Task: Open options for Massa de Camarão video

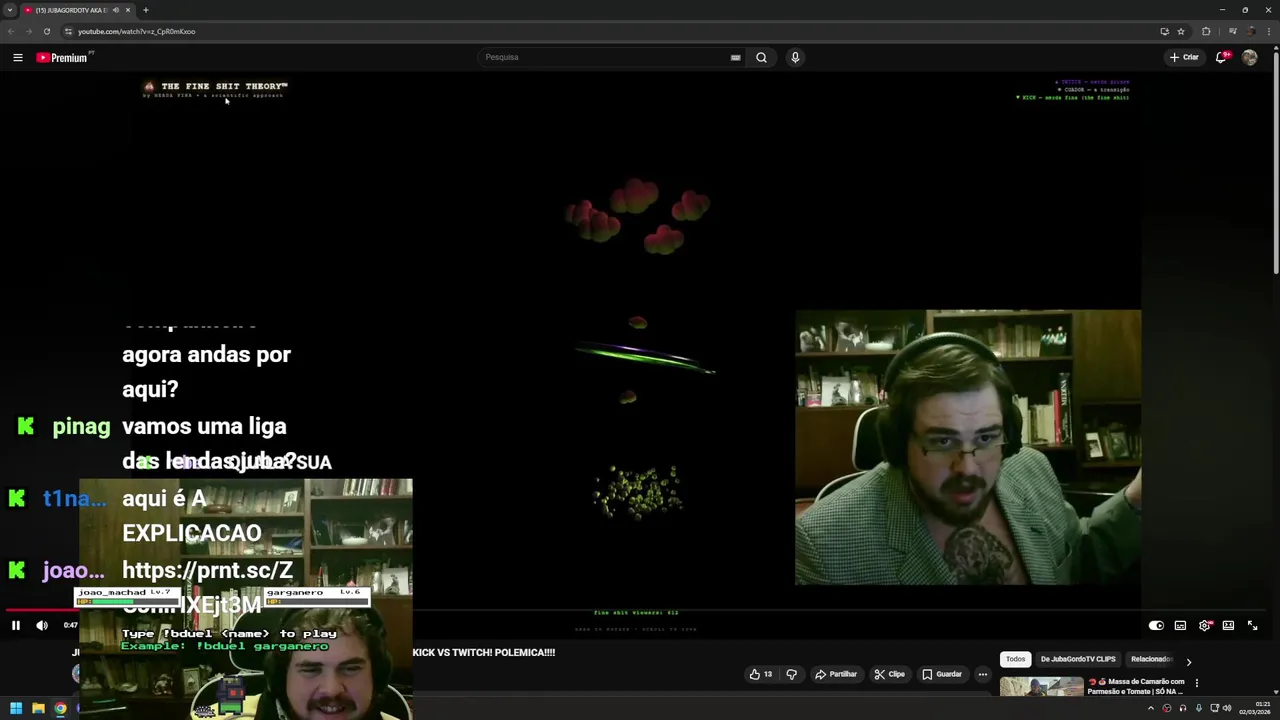Action: click(1196, 683)
